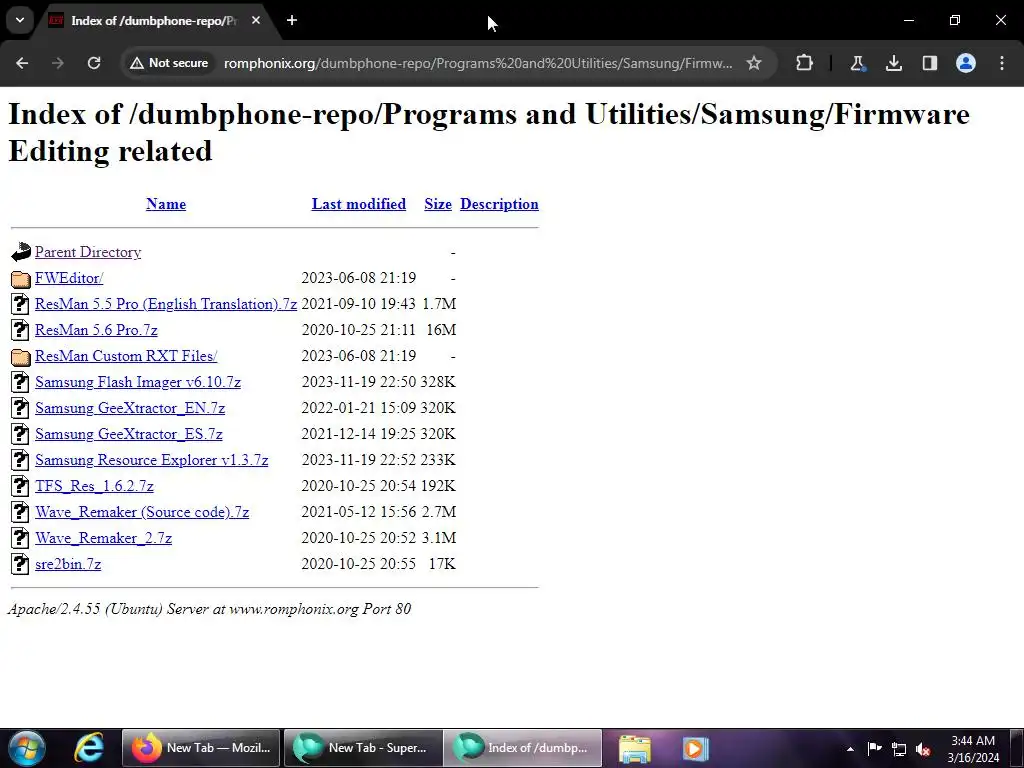Open the Windows Start menu
1024x768 pixels.
[26, 748]
